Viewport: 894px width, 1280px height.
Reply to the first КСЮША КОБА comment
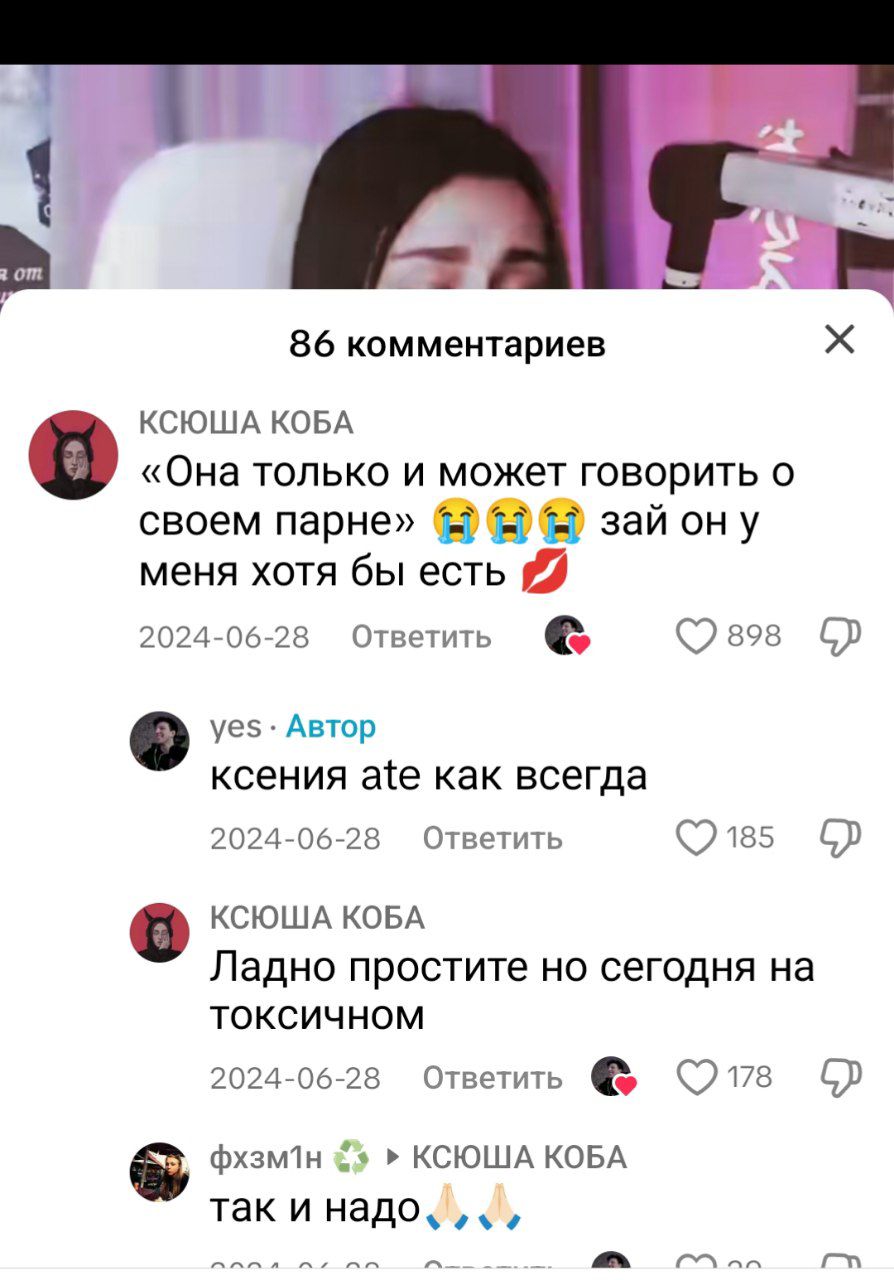click(x=421, y=637)
